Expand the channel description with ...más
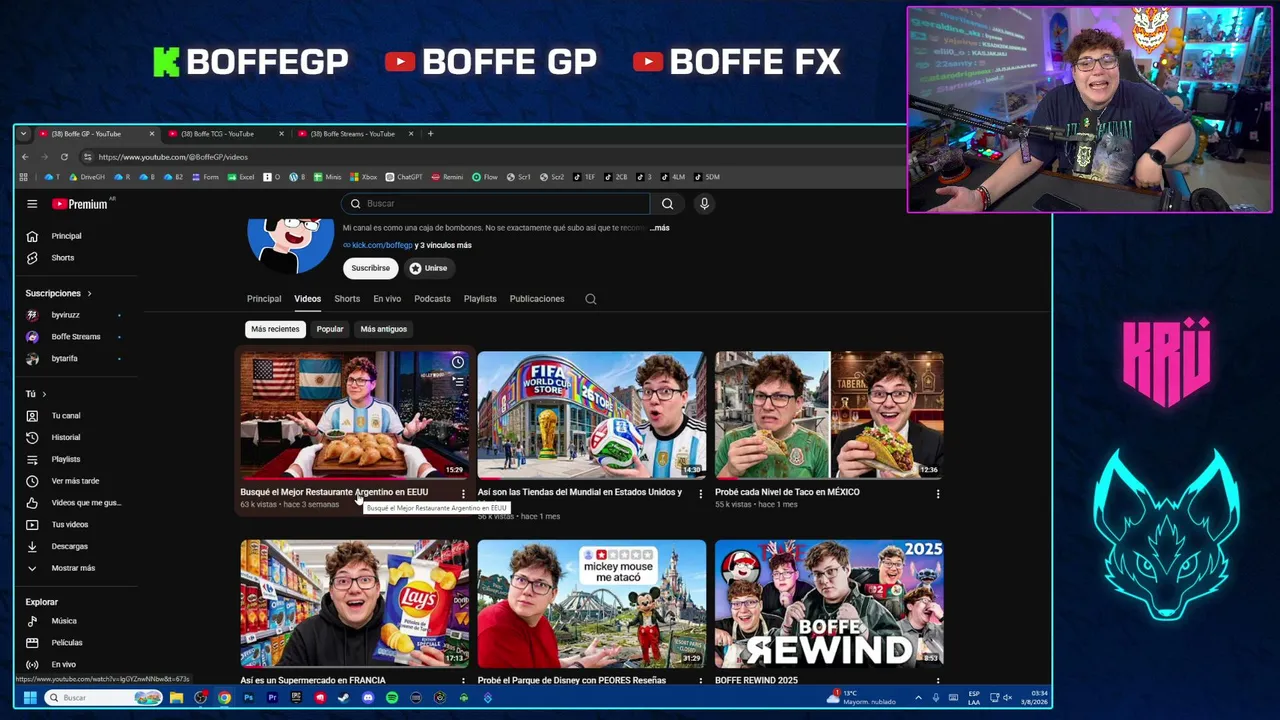The width and height of the screenshot is (1280, 720). [x=659, y=228]
